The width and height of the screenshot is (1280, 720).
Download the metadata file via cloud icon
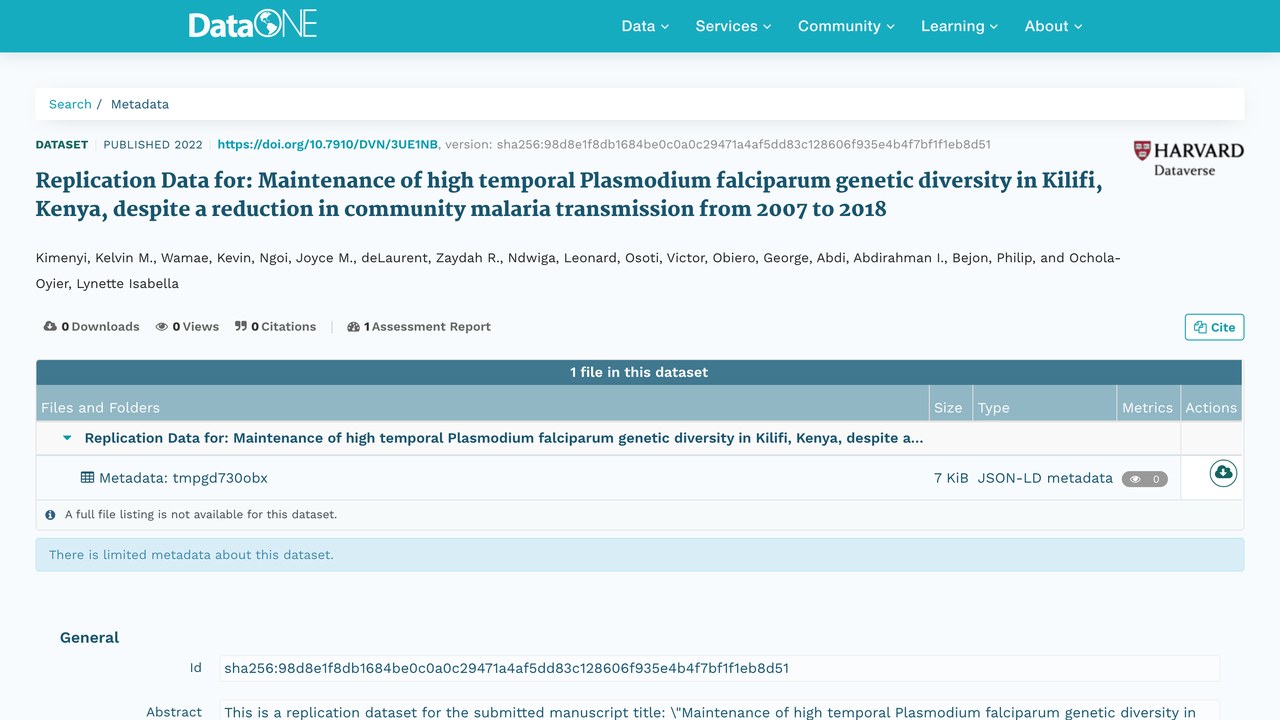pos(1223,473)
